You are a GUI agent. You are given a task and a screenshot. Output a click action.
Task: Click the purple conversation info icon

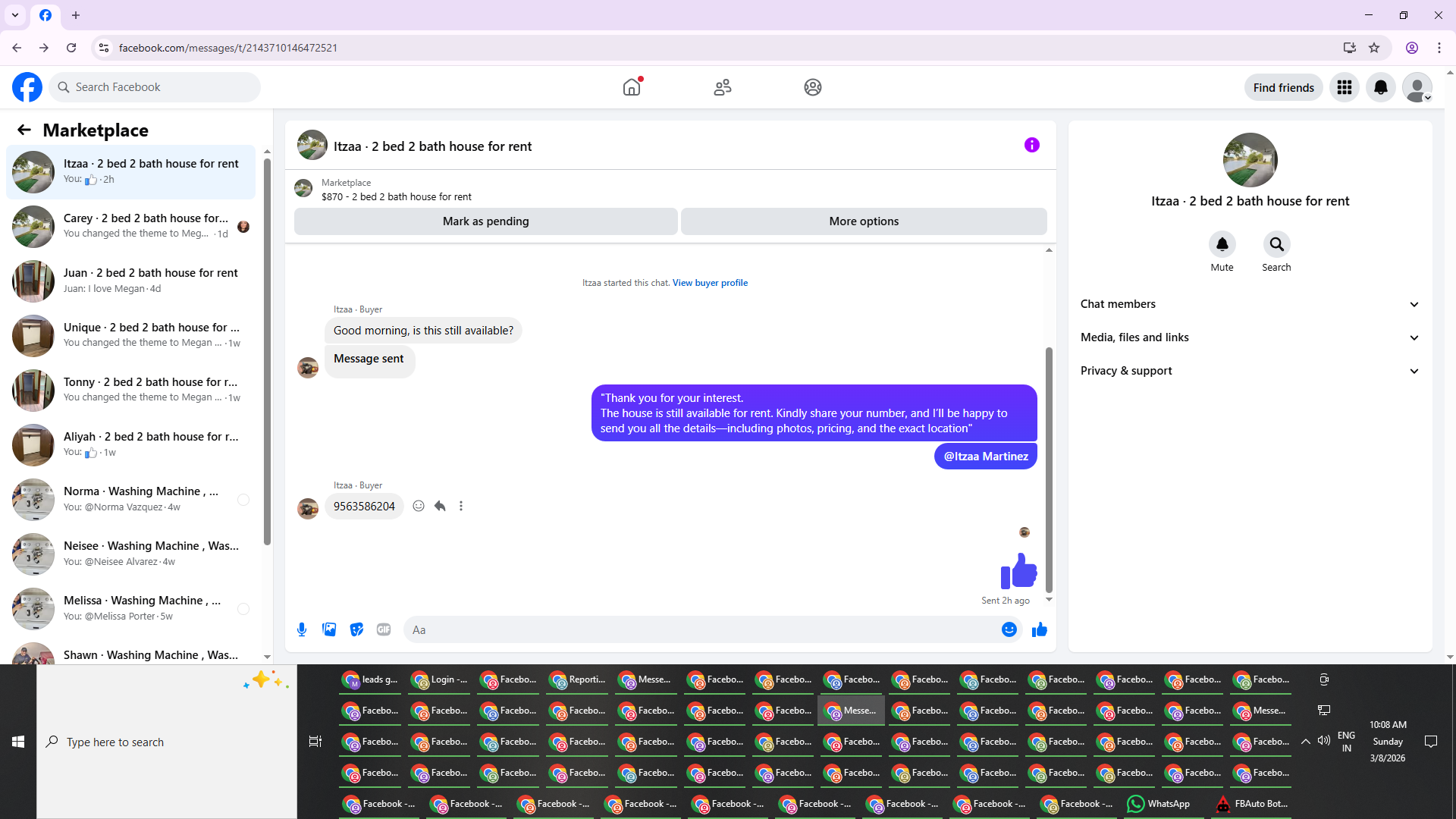1031,145
